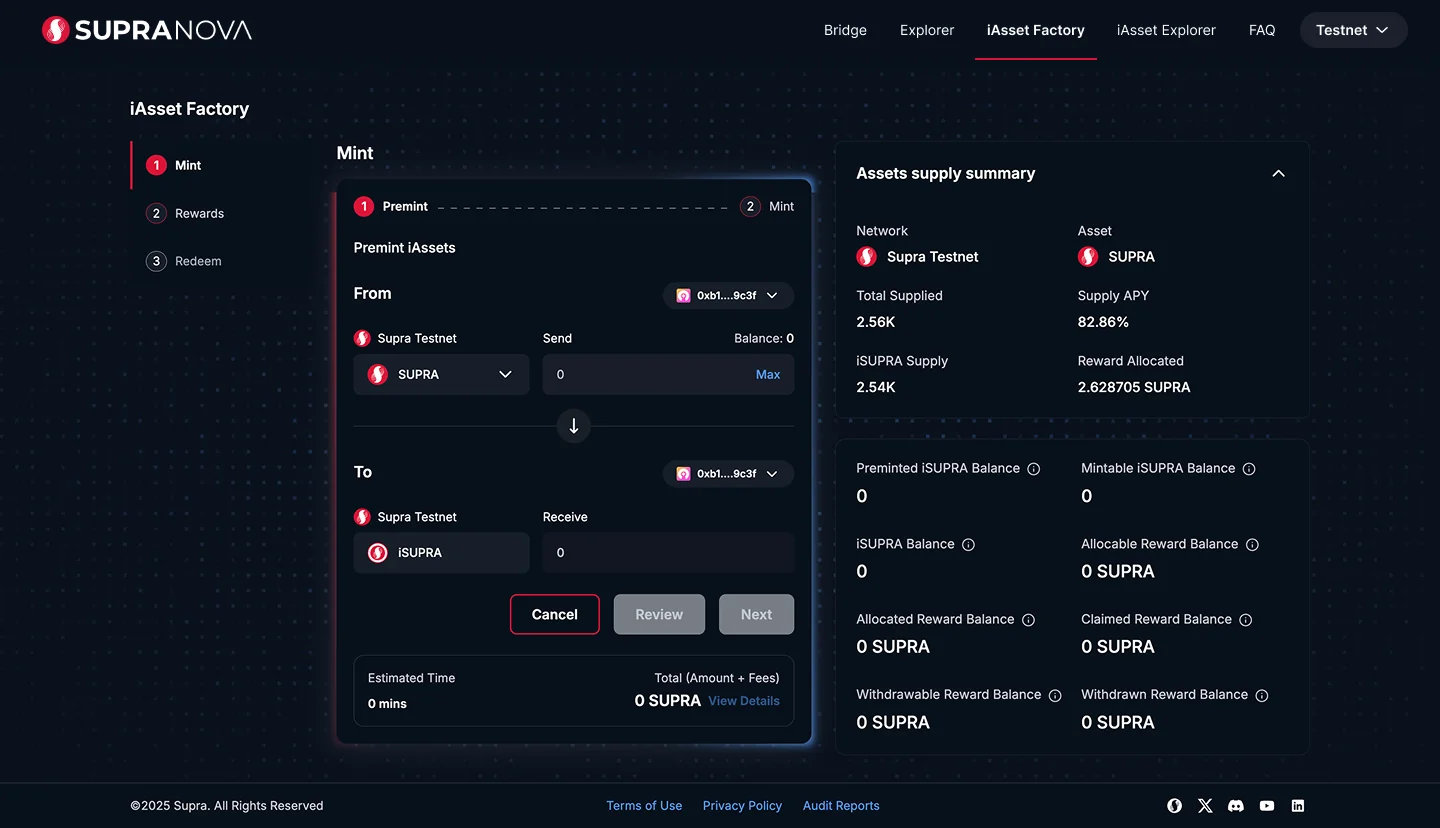Open the Privacy Policy link
Screen dimensions: 1440x828
[742, 806]
